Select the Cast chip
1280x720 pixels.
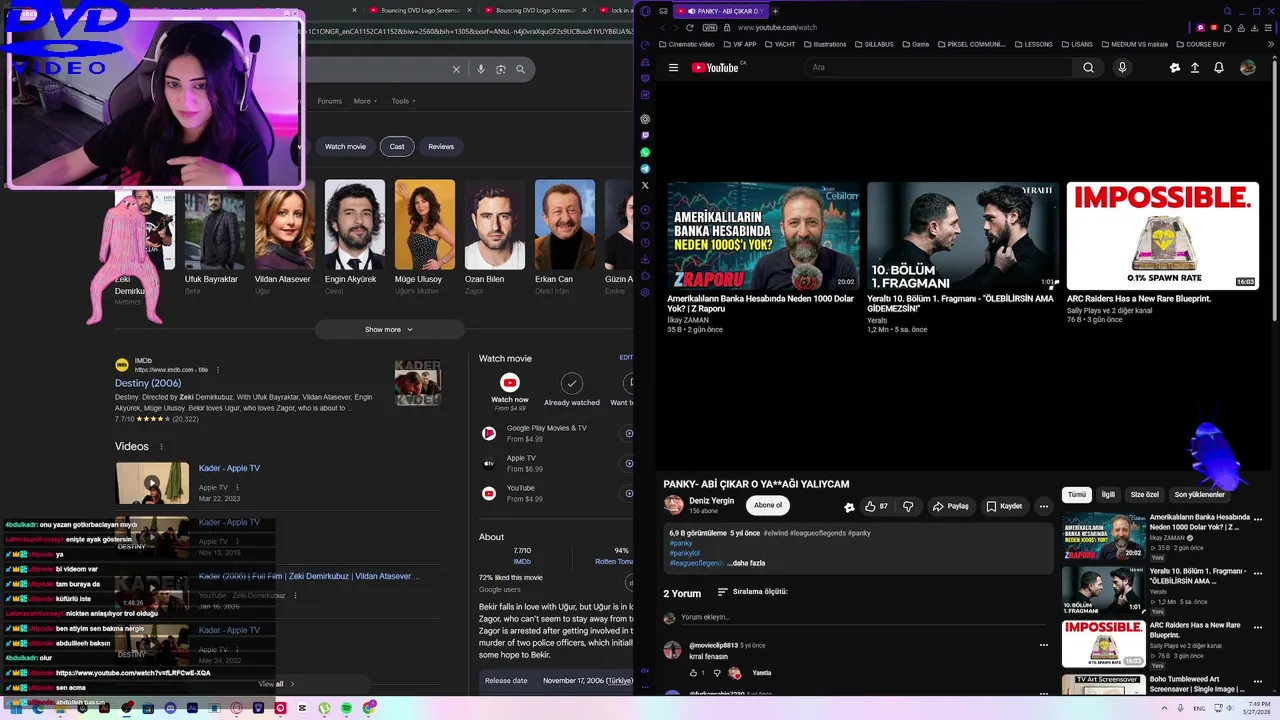(x=397, y=146)
